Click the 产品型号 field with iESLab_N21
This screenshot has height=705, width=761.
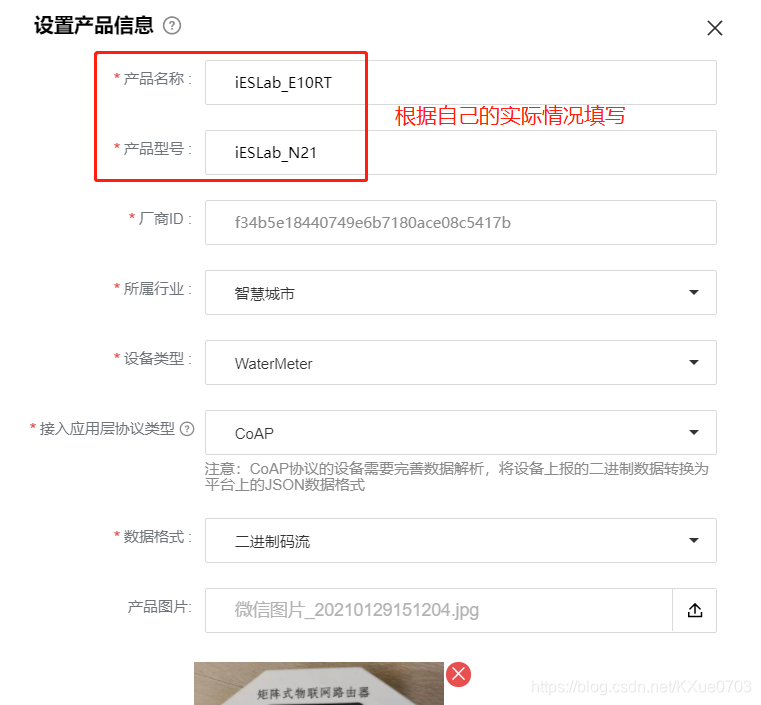click(x=461, y=152)
